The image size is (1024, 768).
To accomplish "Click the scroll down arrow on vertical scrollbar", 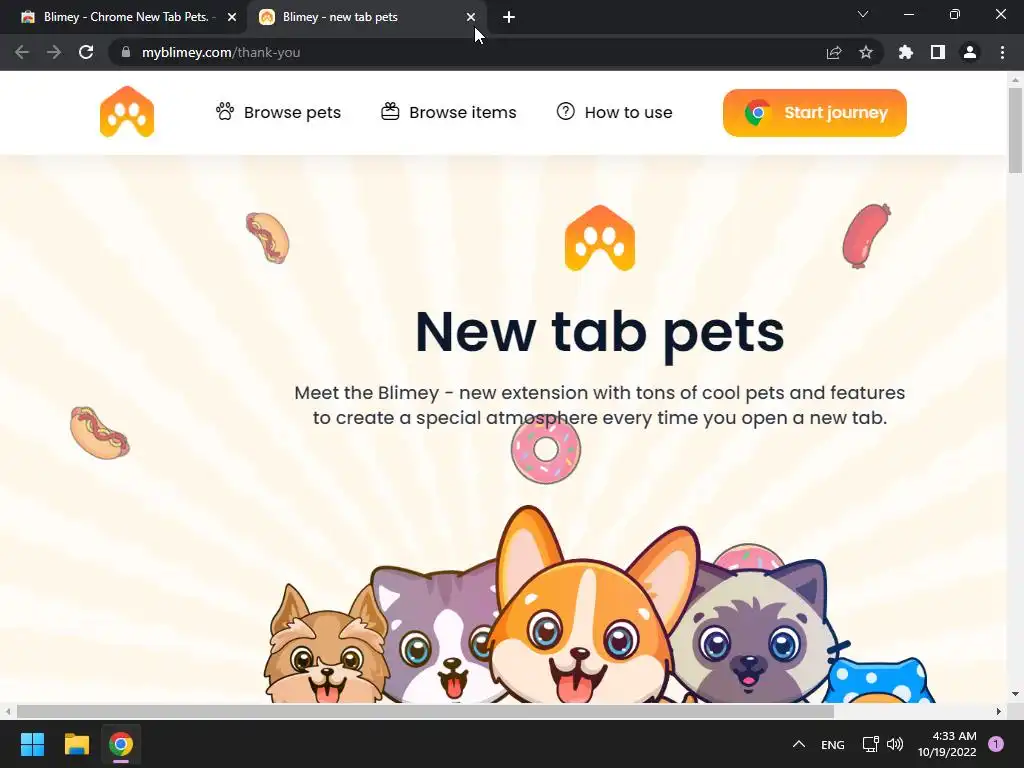I will (1015, 694).
